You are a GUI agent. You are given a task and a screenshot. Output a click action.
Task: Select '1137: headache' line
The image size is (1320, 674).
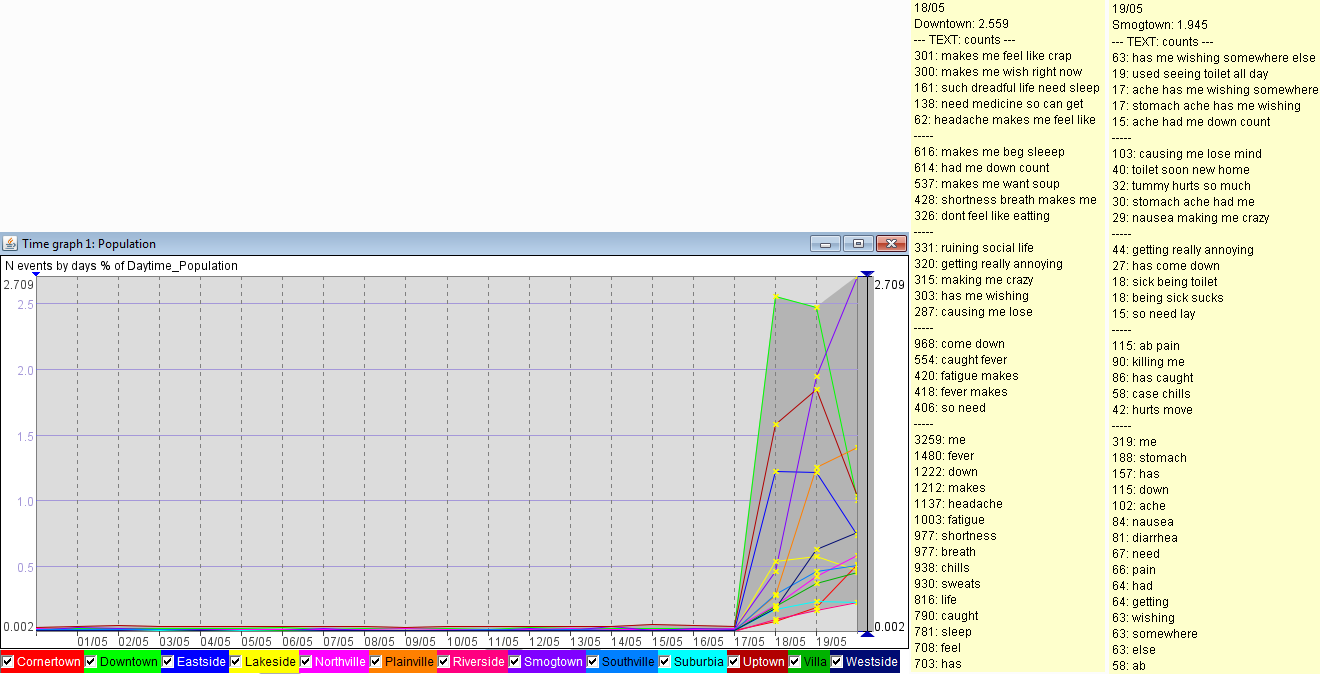[x=958, y=504]
